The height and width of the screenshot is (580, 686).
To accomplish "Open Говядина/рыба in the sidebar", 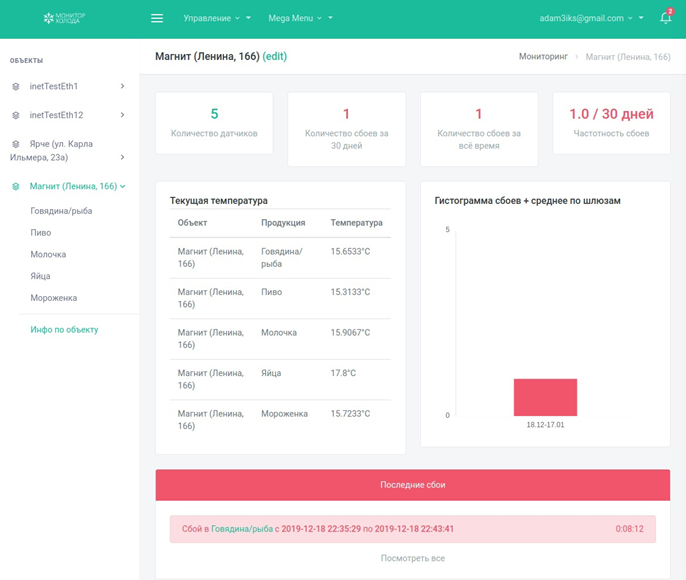I will [x=61, y=211].
